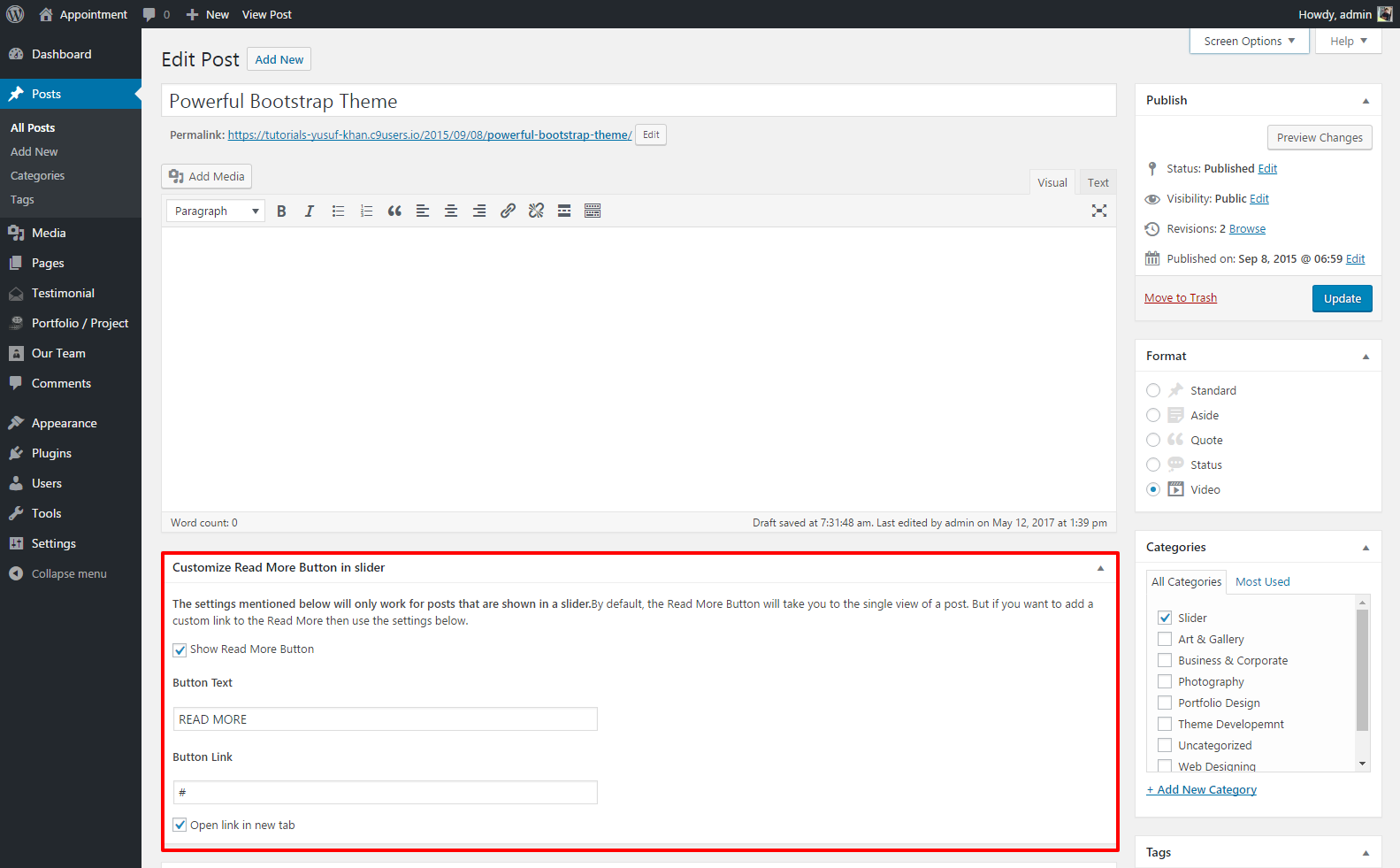Insert a bulleted list

(338, 211)
